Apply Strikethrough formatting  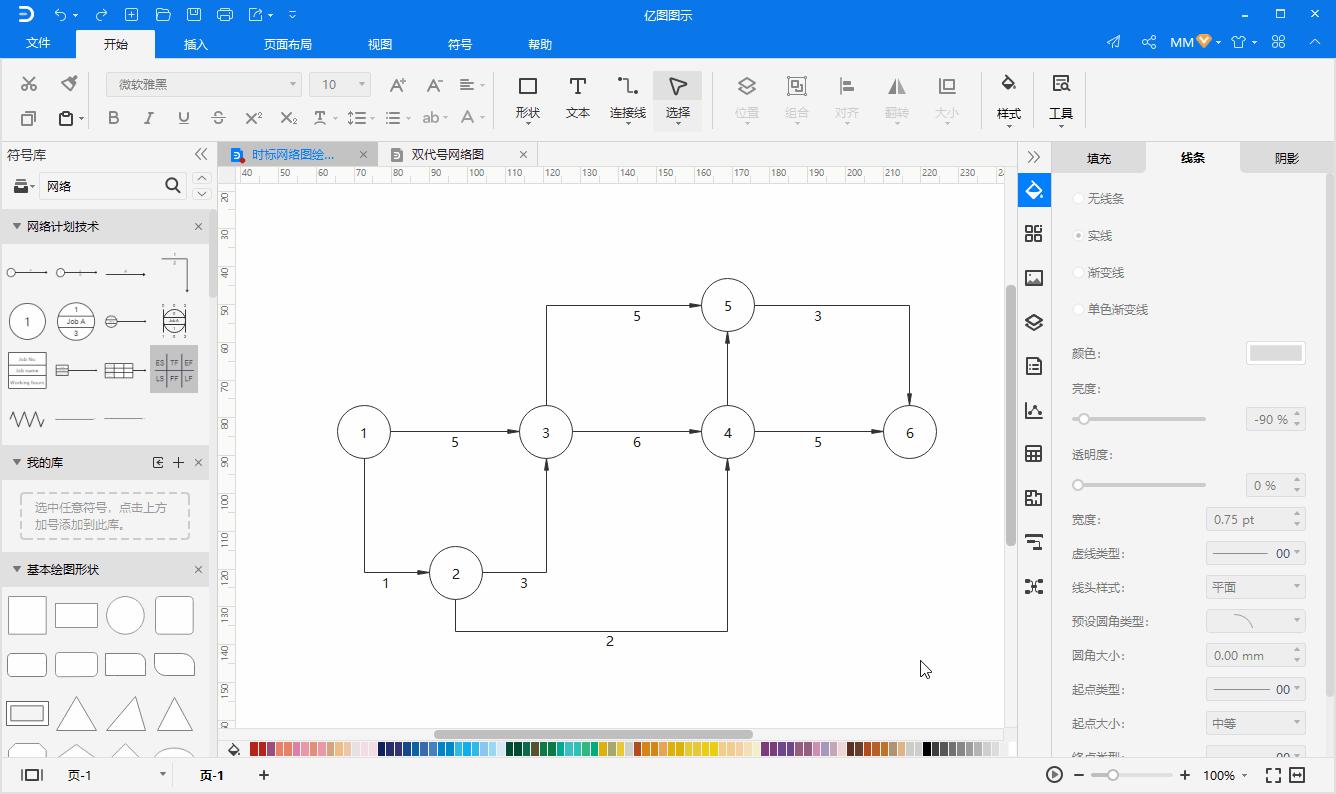(x=219, y=118)
